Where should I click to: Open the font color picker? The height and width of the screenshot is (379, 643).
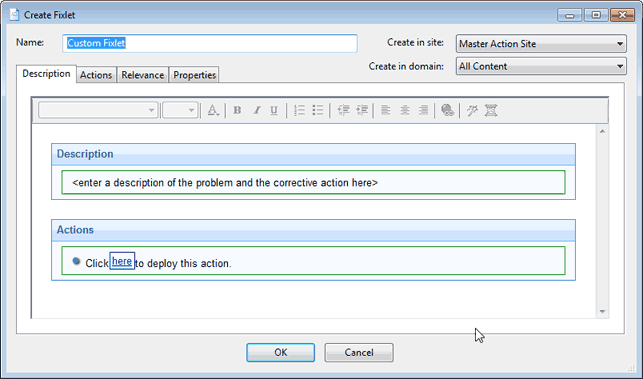[213, 110]
